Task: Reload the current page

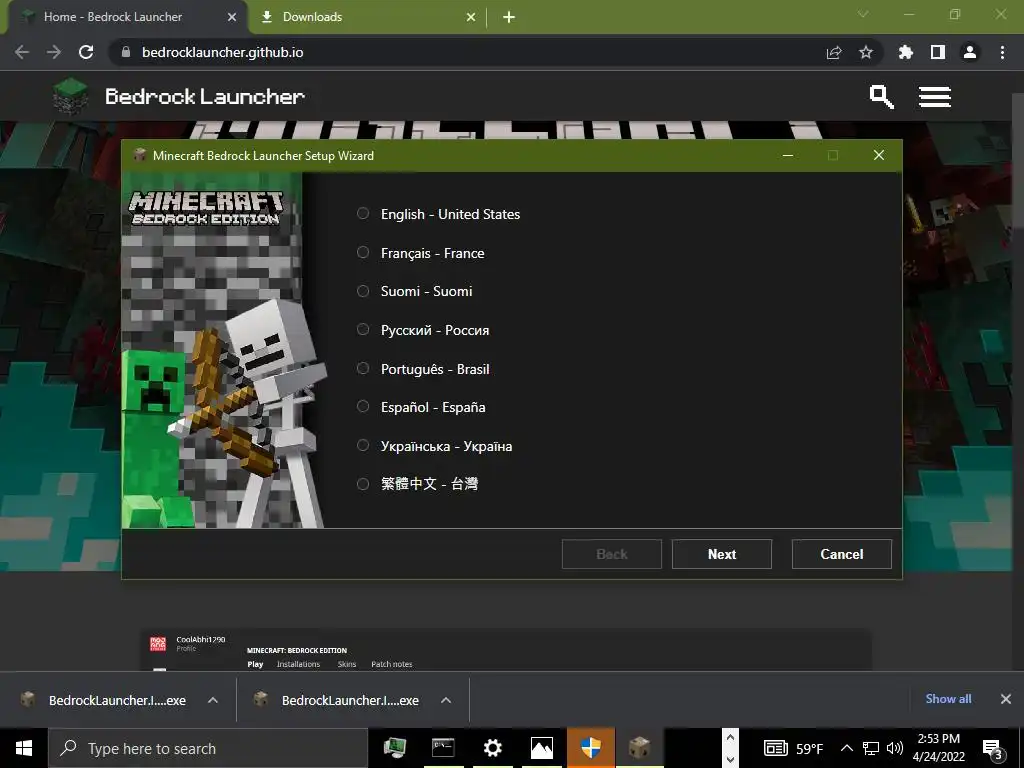Action: click(86, 52)
